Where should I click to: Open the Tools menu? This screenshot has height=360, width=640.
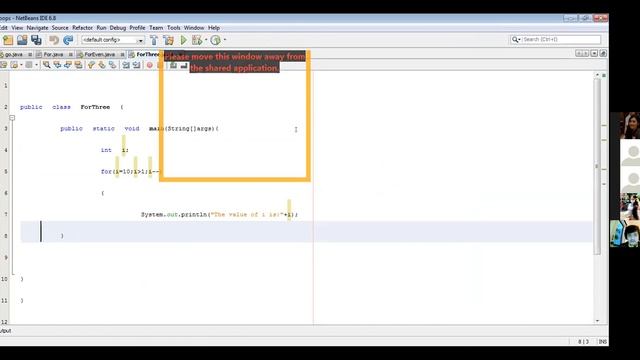point(173,28)
